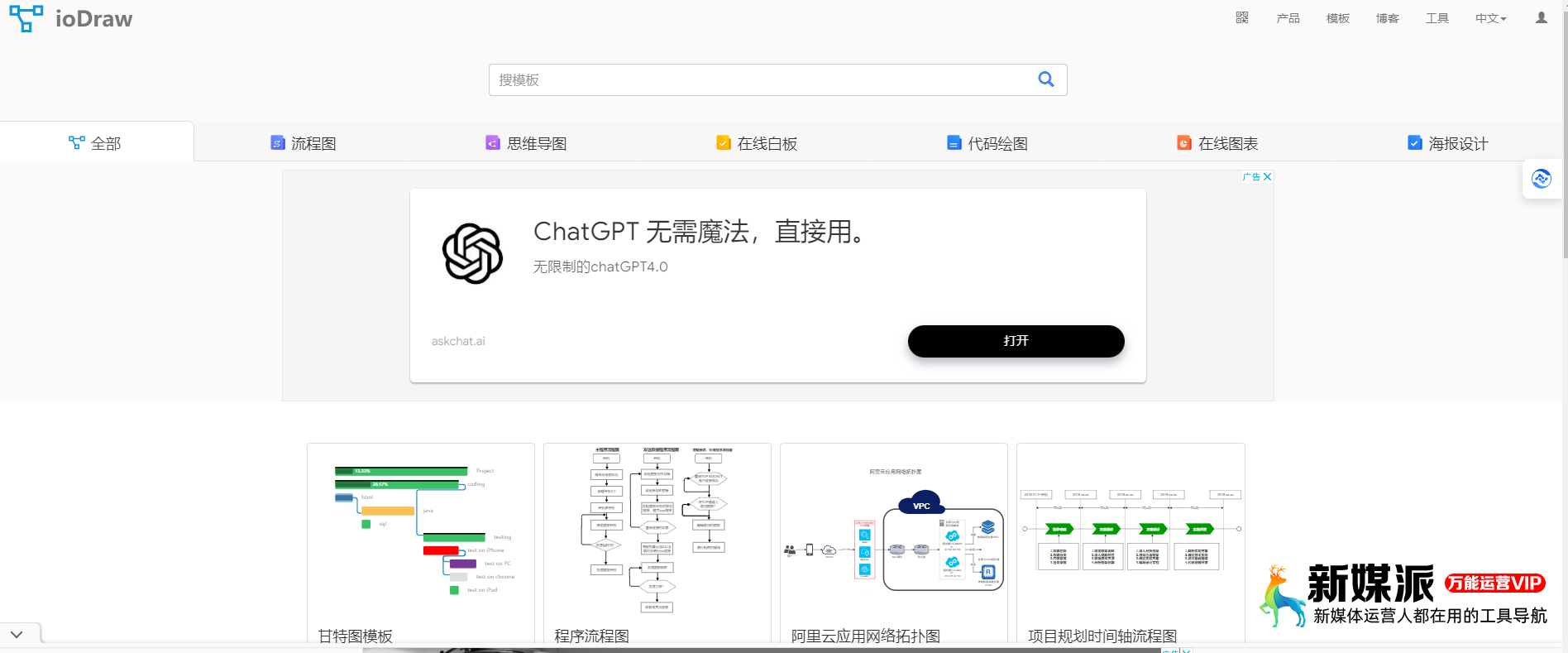The width and height of the screenshot is (1568, 653).
Task: Click the 思维导图 tab icon
Action: 493,143
